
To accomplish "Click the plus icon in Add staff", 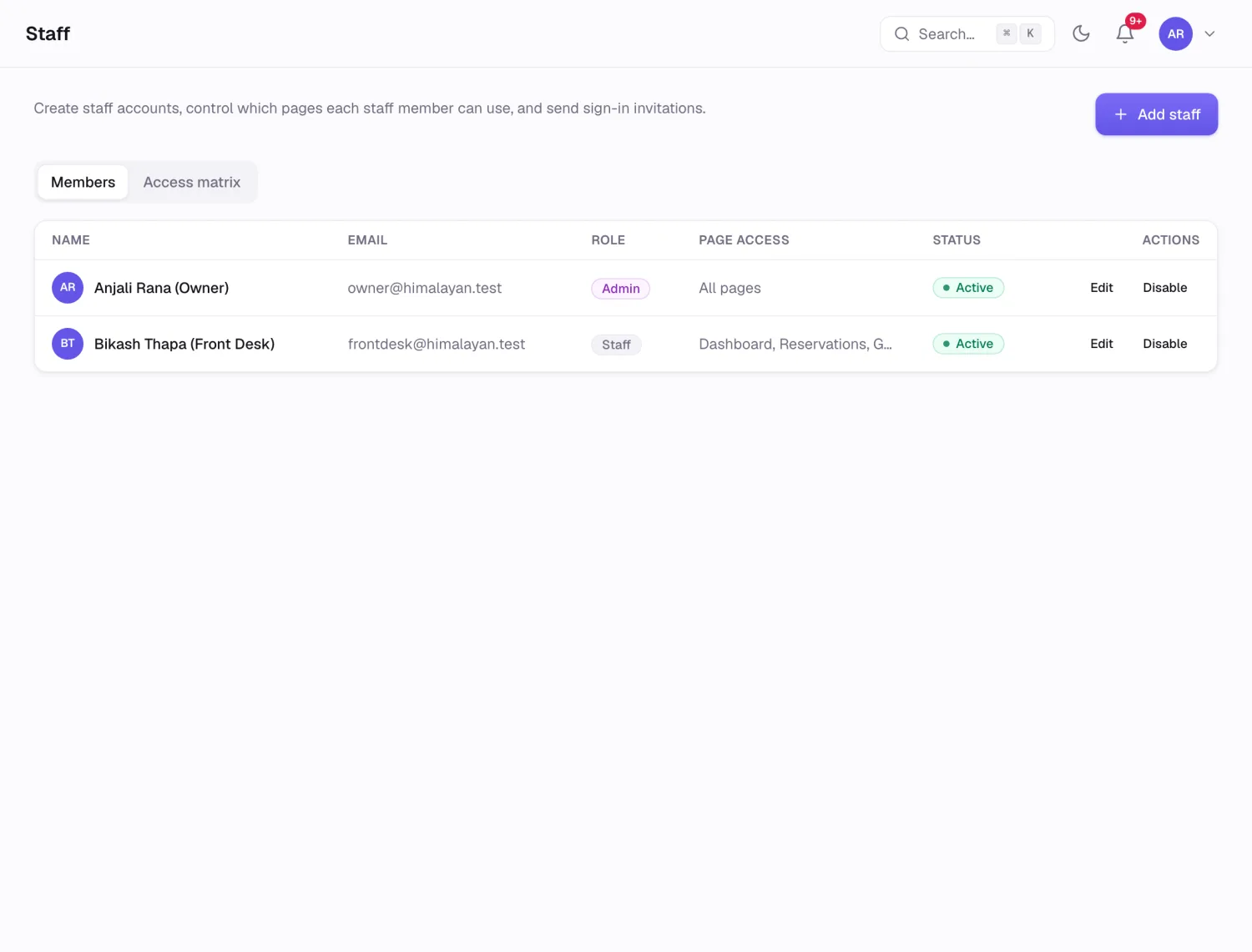I will click(x=1120, y=114).
